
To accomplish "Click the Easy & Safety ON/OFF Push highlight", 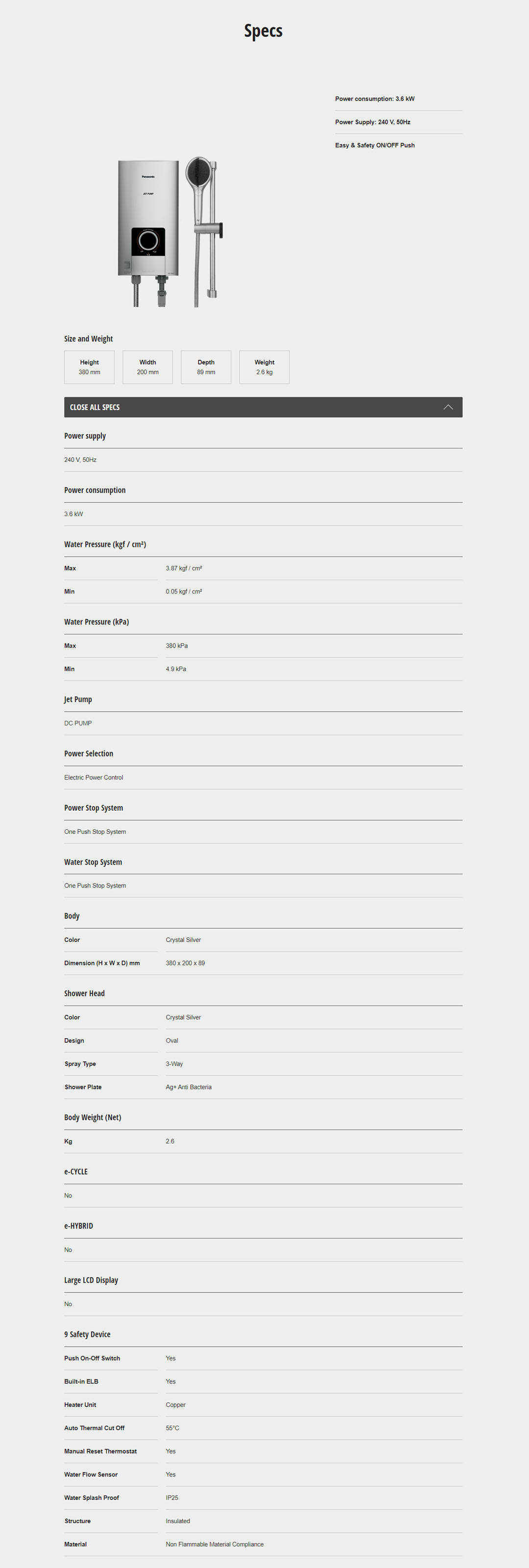I will [374, 145].
